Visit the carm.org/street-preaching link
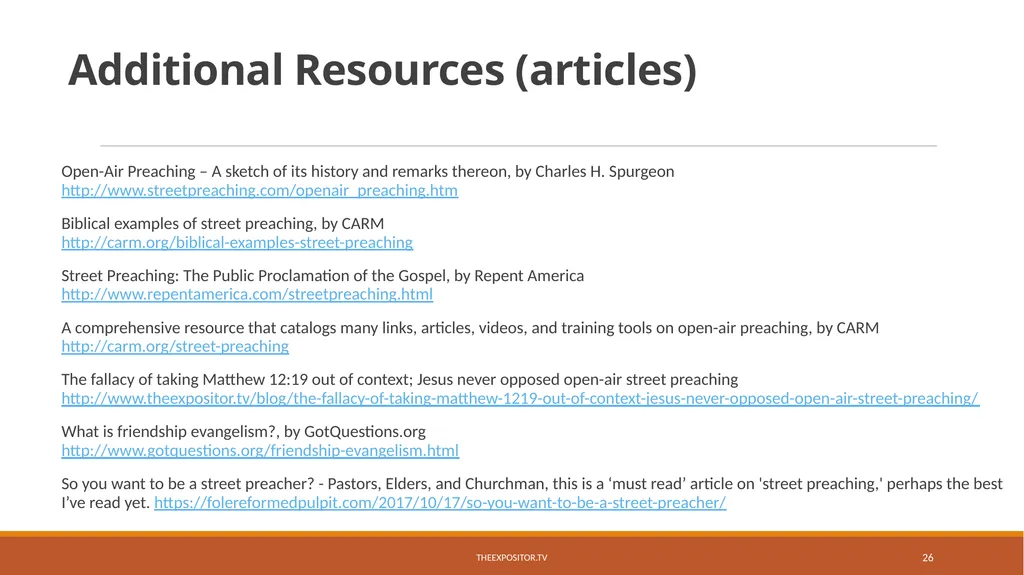This screenshot has height=575, width=1024. tap(175, 346)
